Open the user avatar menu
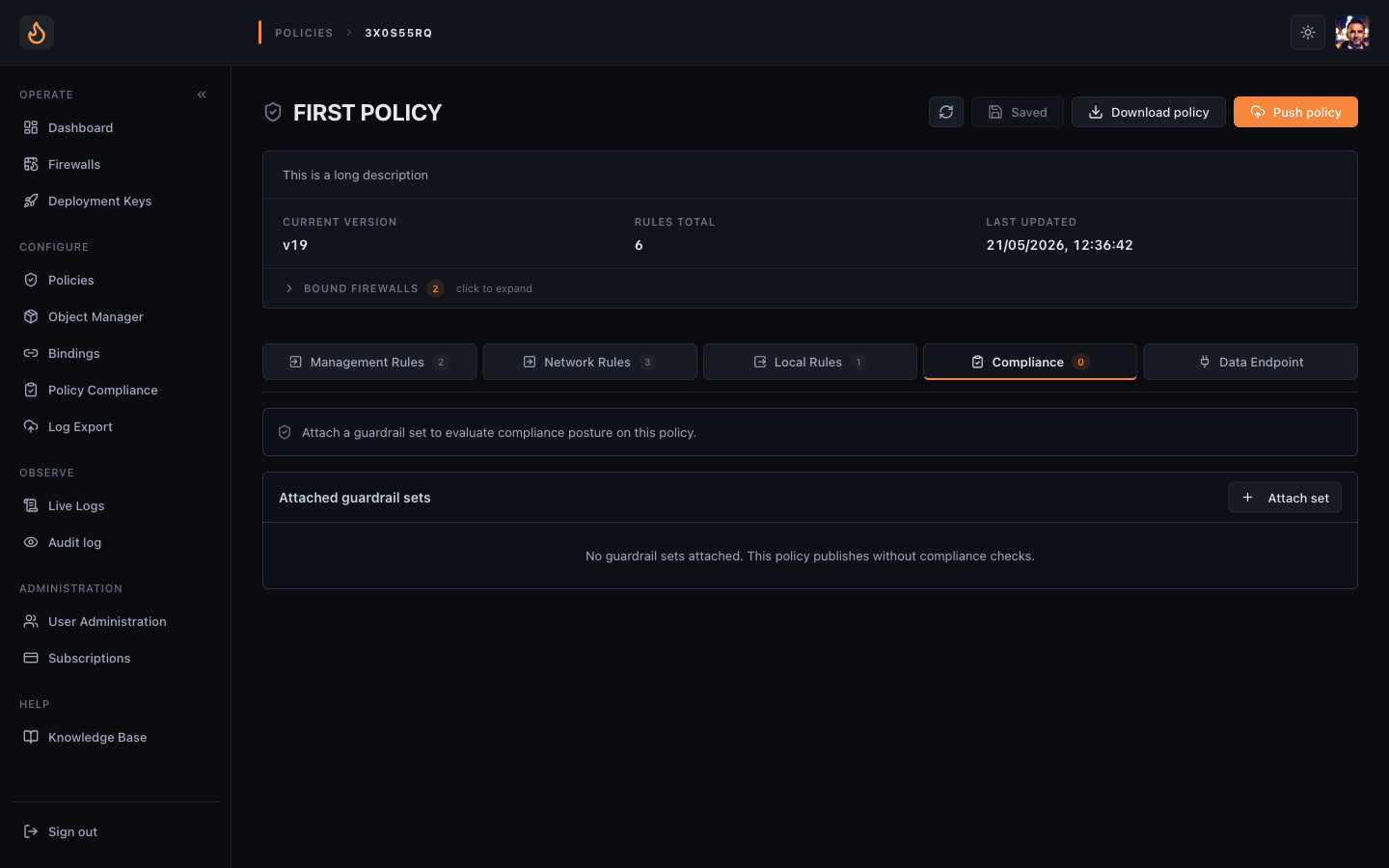The height and width of the screenshot is (868, 1389). (1352, 32)
